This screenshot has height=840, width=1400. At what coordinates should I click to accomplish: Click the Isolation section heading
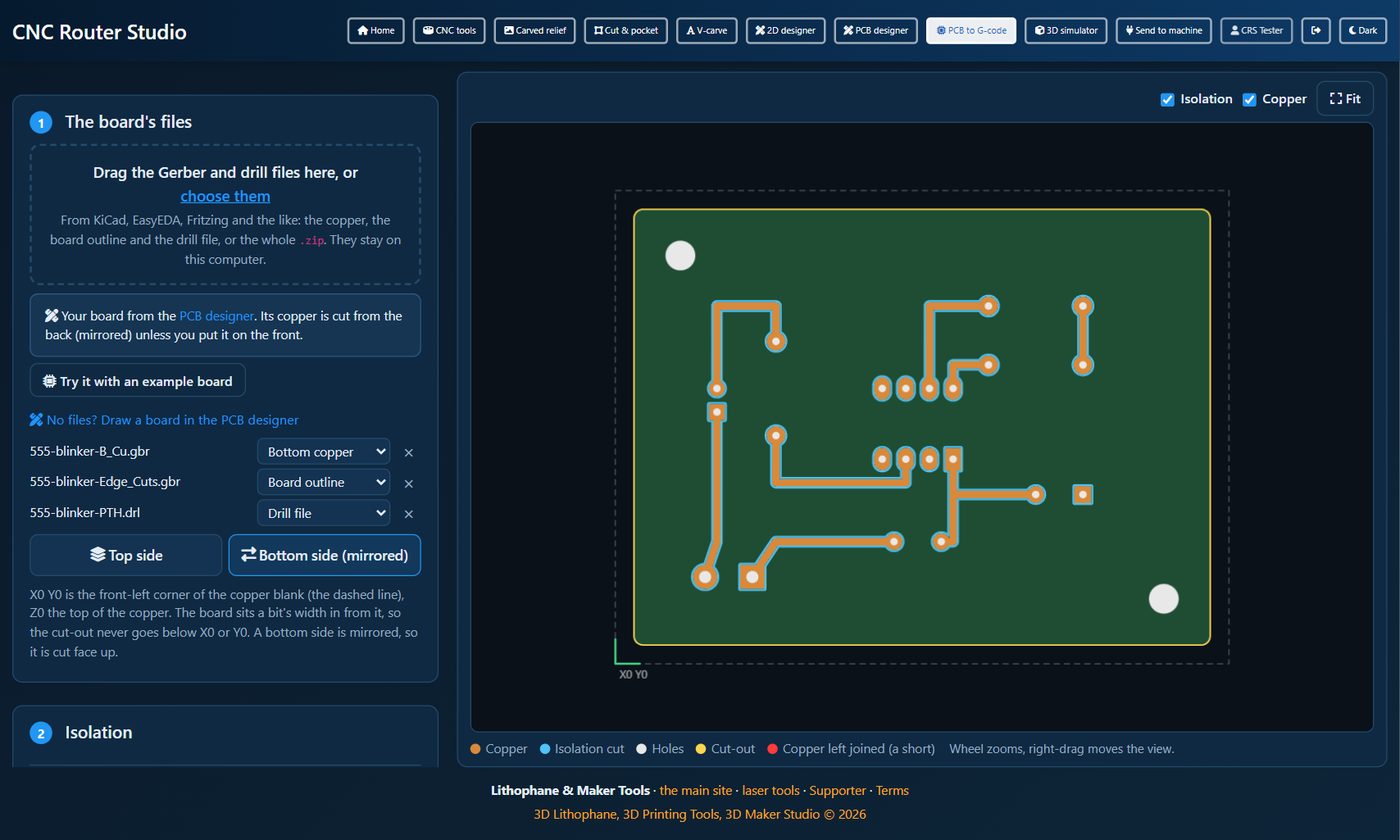point(98,732)
